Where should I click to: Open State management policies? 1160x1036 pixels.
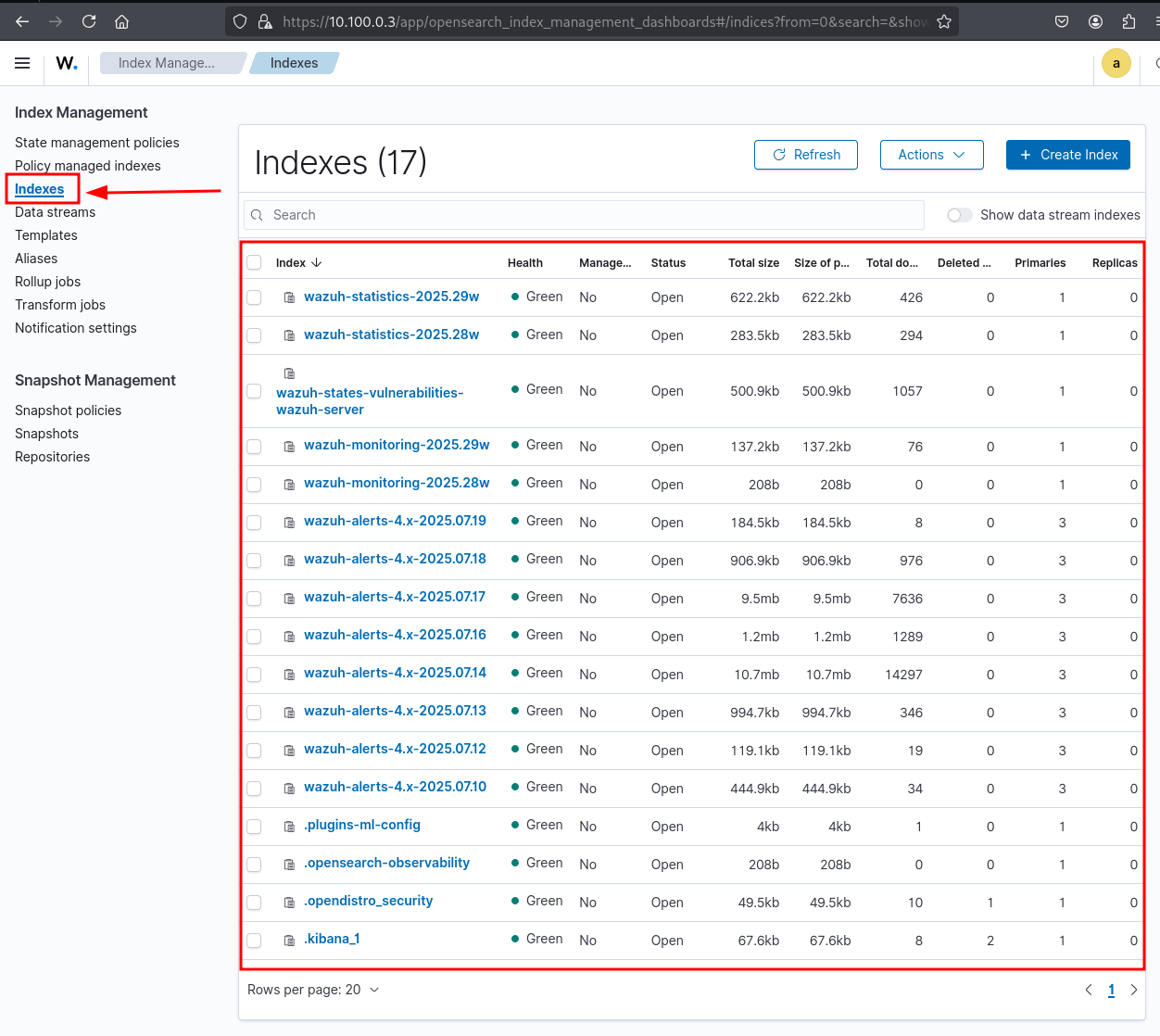coord(97,143)
